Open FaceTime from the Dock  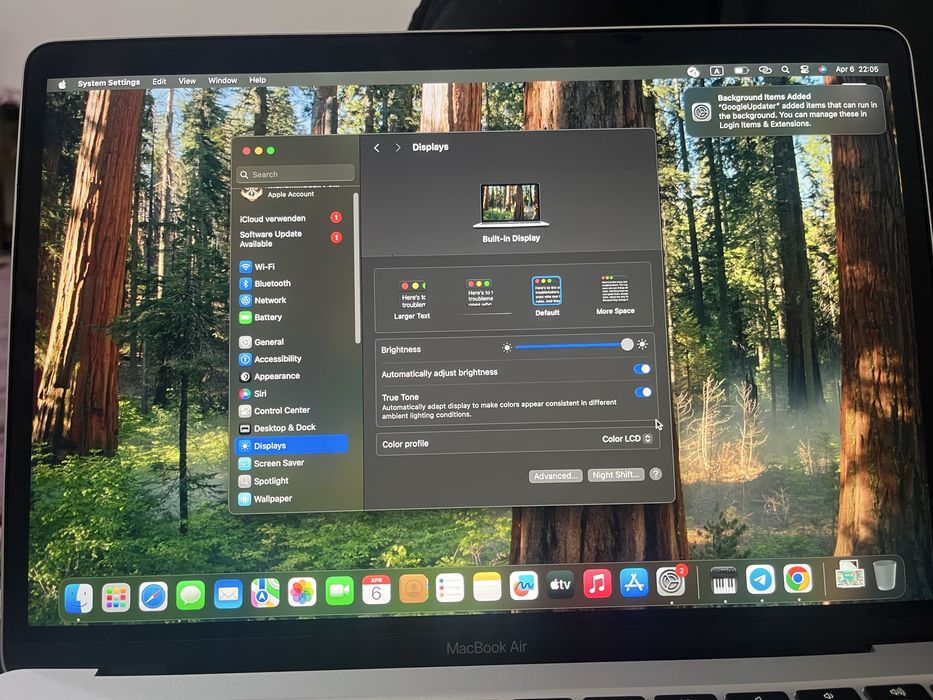pos(339,590)
